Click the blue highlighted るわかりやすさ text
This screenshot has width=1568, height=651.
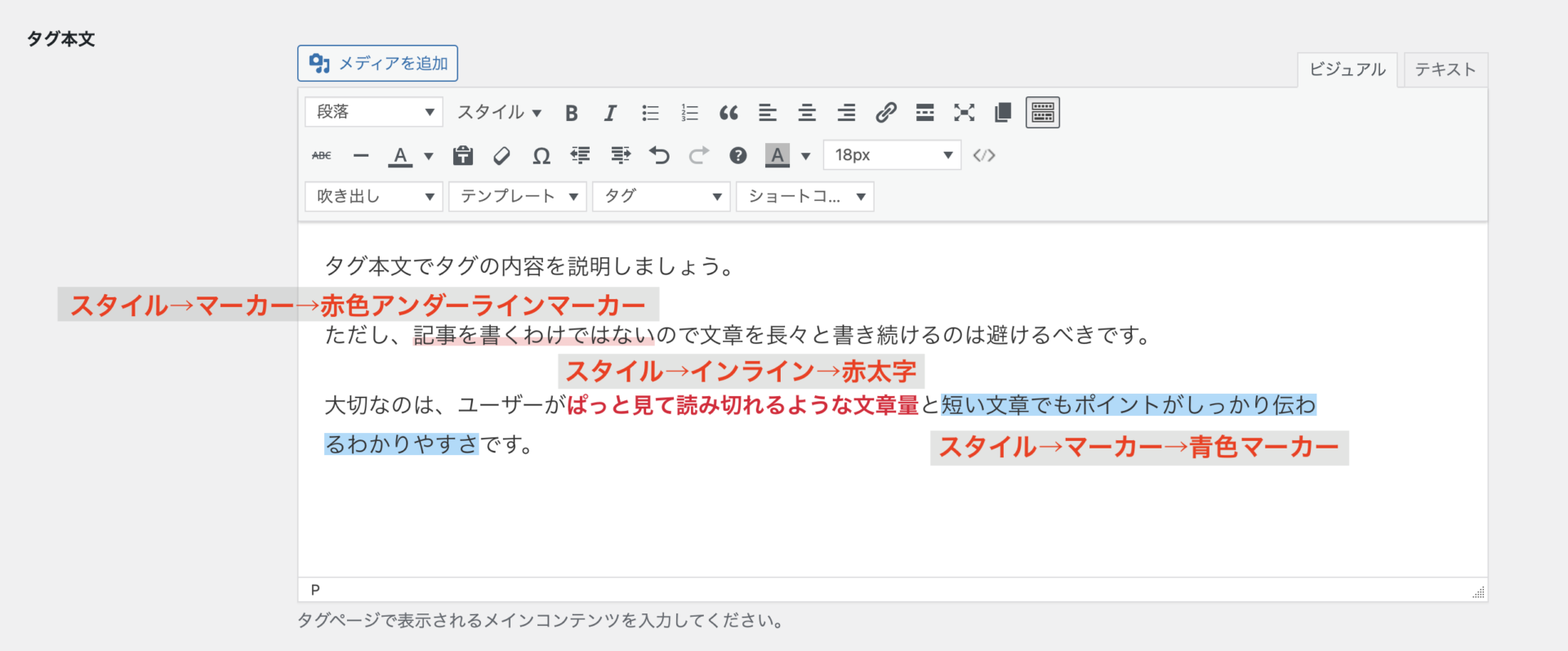[x=401, y=444]
